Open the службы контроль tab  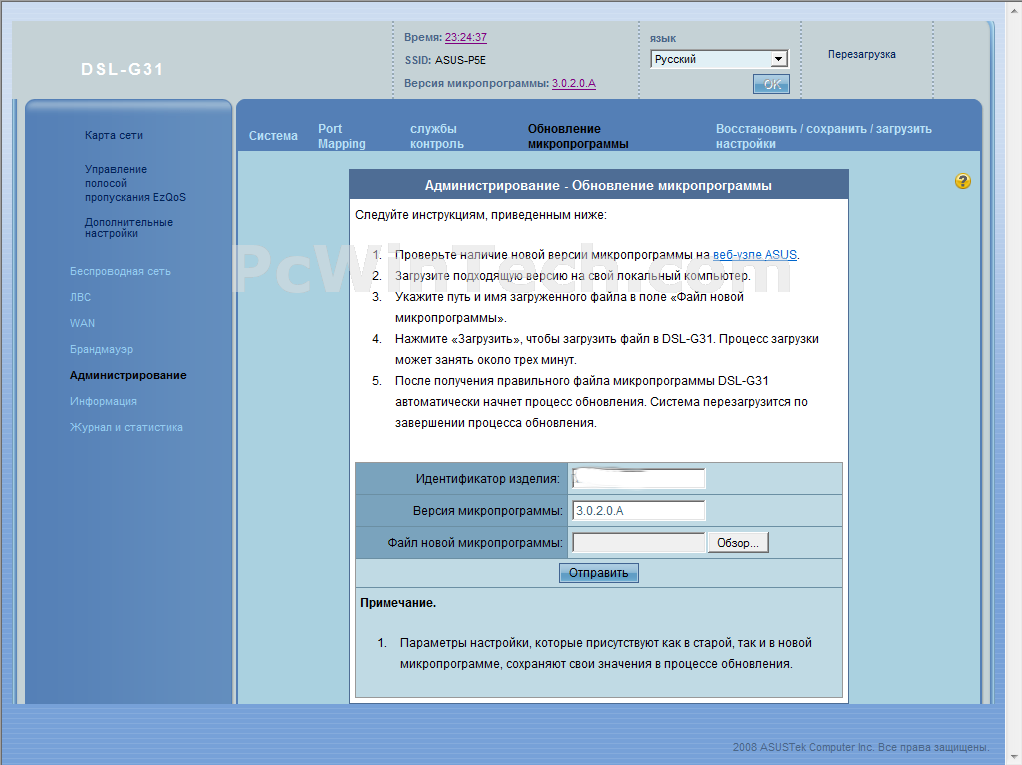(x=437, y=136)
